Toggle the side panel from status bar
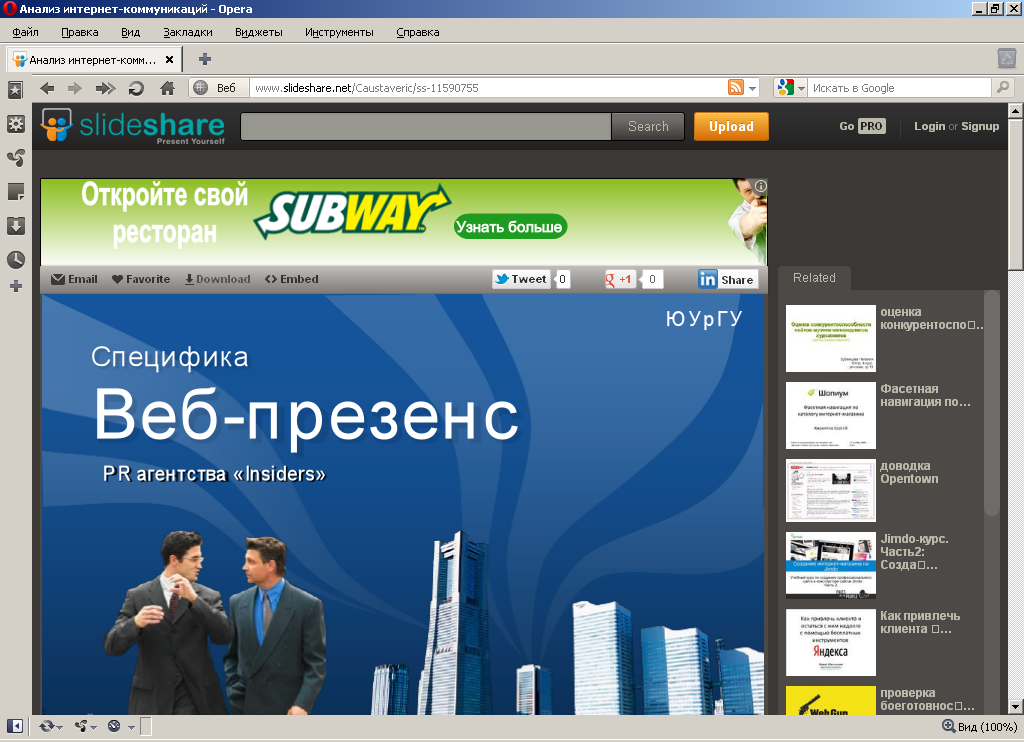The image size is (1024, 742). (14, 726)
